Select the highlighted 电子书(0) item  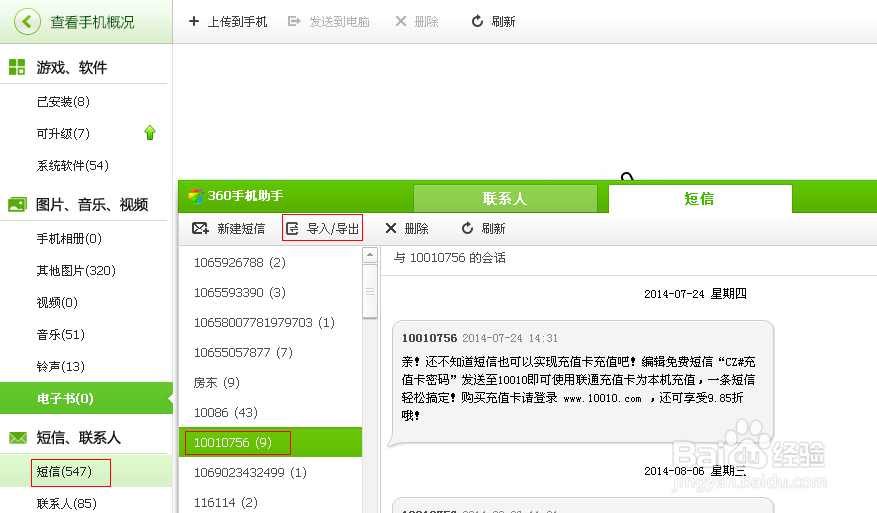tap(86, 398)
